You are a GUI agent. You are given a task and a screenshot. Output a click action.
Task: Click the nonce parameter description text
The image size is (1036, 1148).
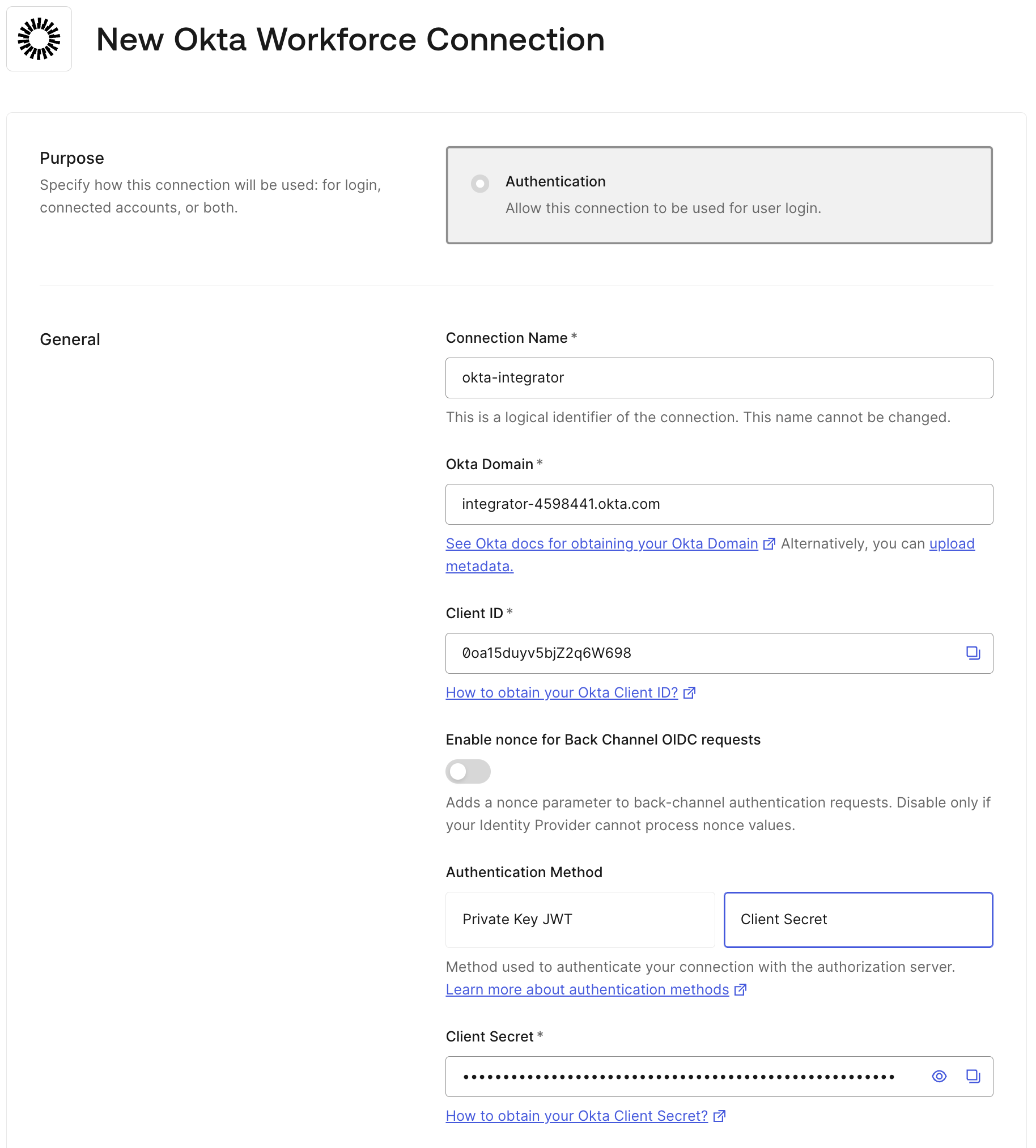pyautogui.click(x=719, y=814)
